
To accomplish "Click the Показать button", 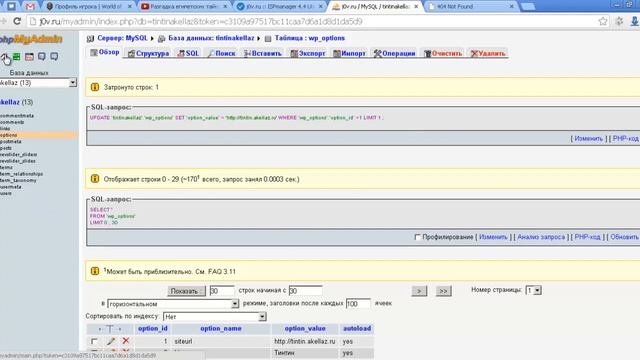I will 186,291.
